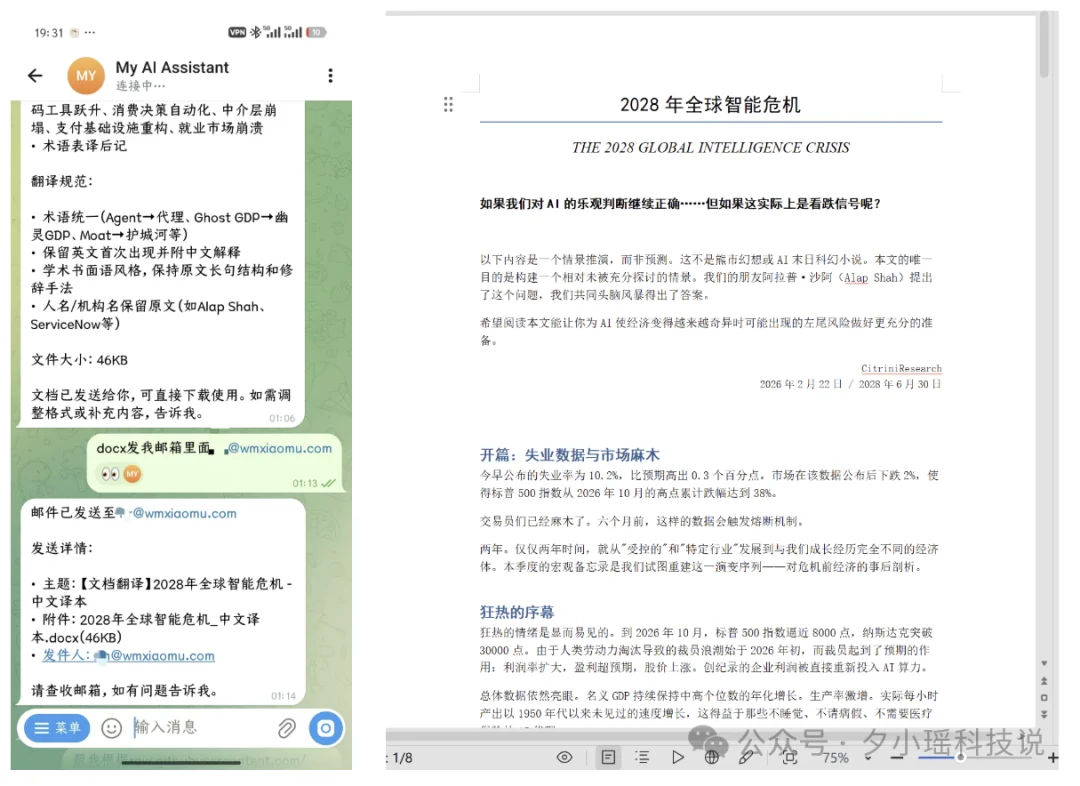Open the chat options three-dot menu
The image size is (1080, 786).
(x=330, y=75)
